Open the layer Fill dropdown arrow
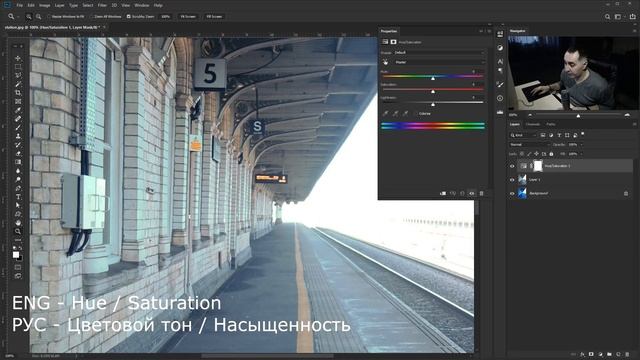This screenshot has width=640, height=360. click(x=581, y=154)
